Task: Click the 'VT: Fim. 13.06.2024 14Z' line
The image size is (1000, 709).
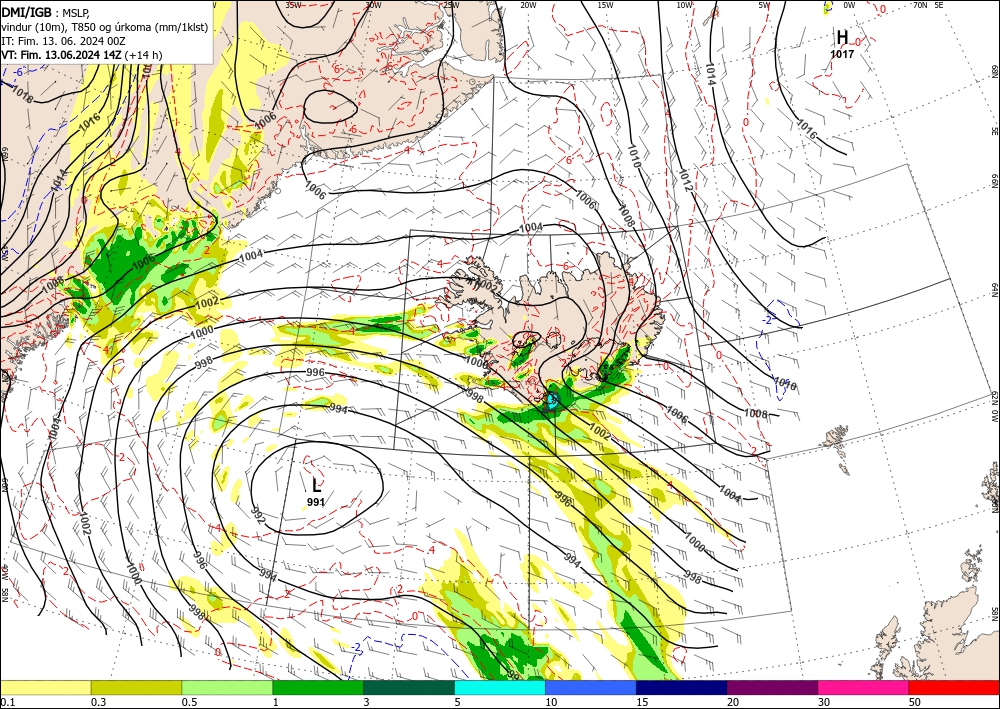Action: [61, 55]
